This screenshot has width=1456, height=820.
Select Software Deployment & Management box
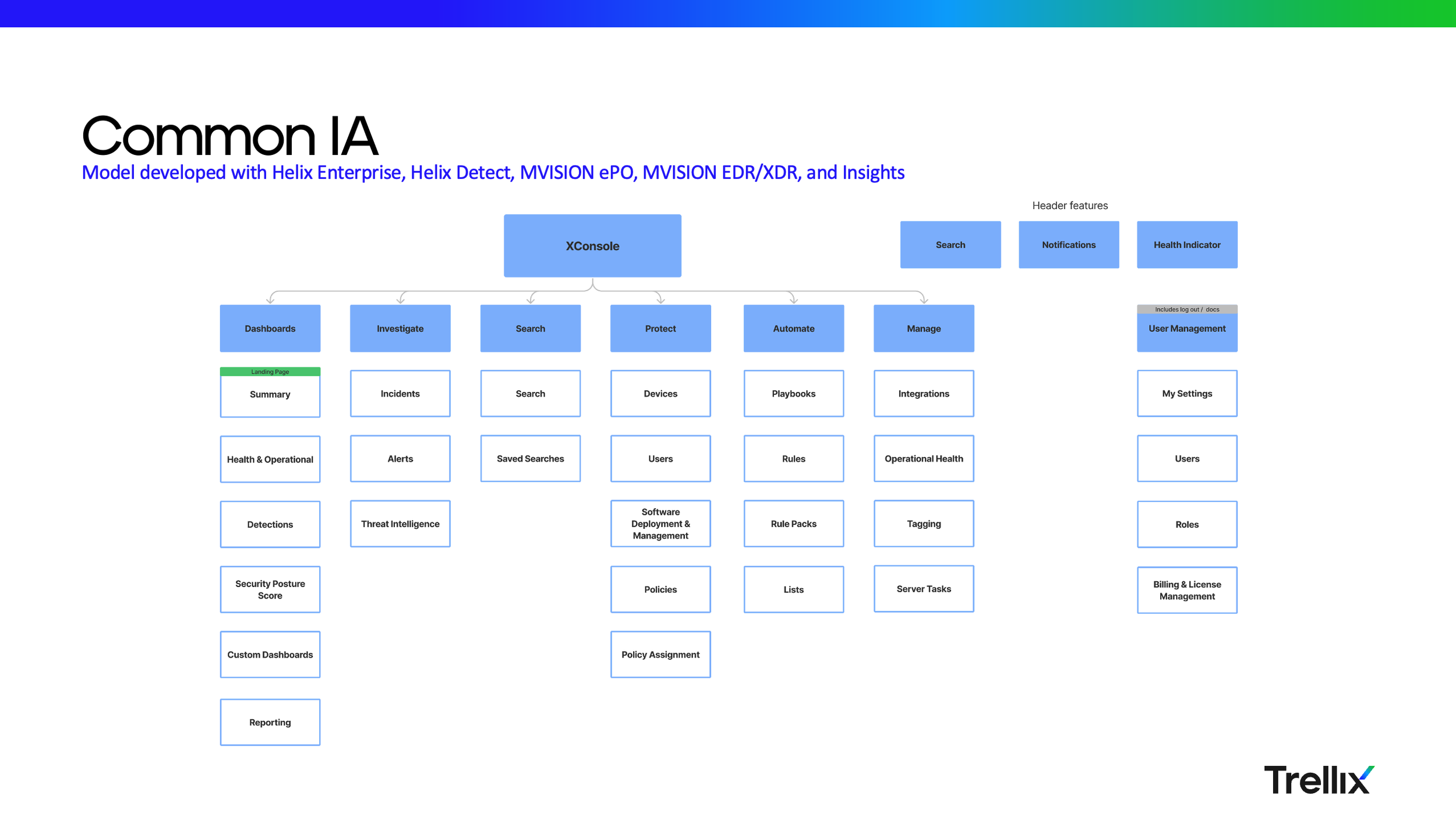coord(660,524)
